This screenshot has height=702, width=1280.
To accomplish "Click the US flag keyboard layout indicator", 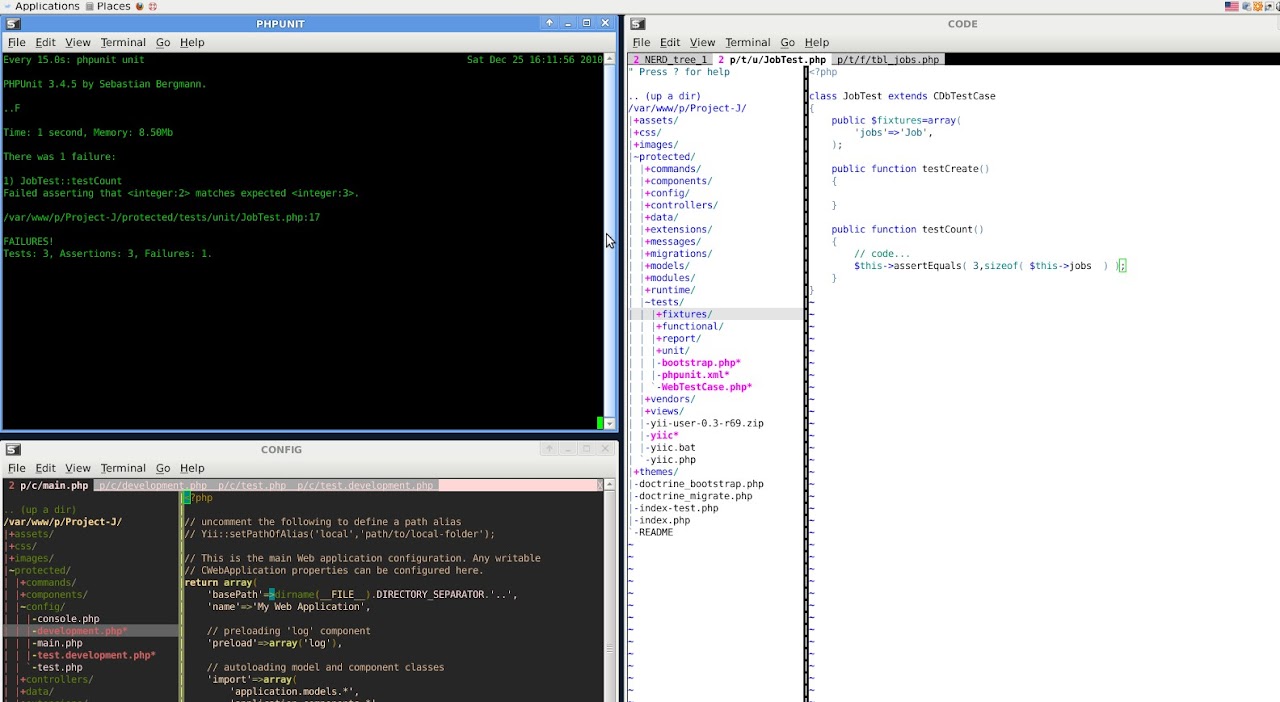I will tap(1232, 6).
